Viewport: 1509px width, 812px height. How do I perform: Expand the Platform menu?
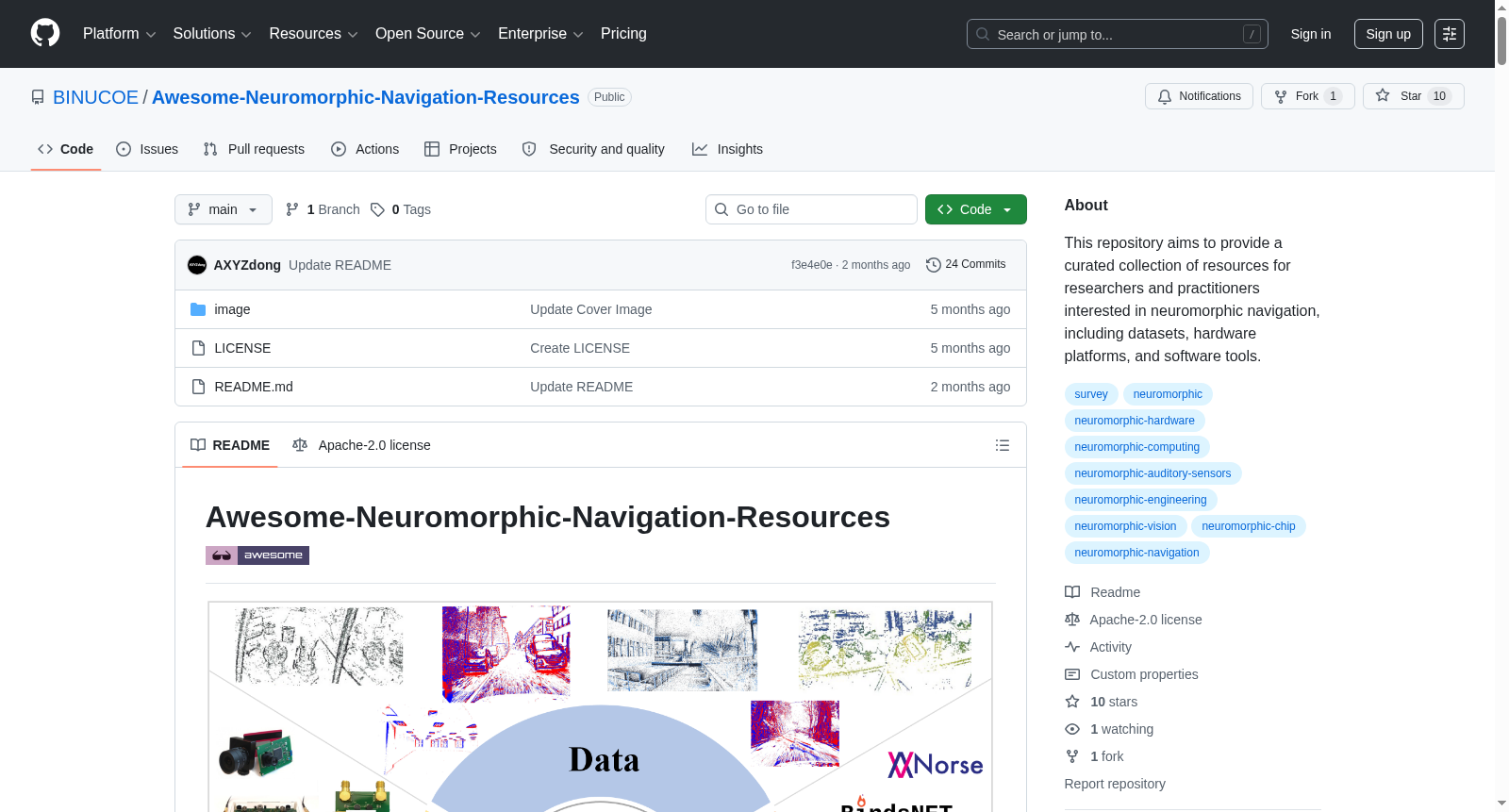pos(120,34)
